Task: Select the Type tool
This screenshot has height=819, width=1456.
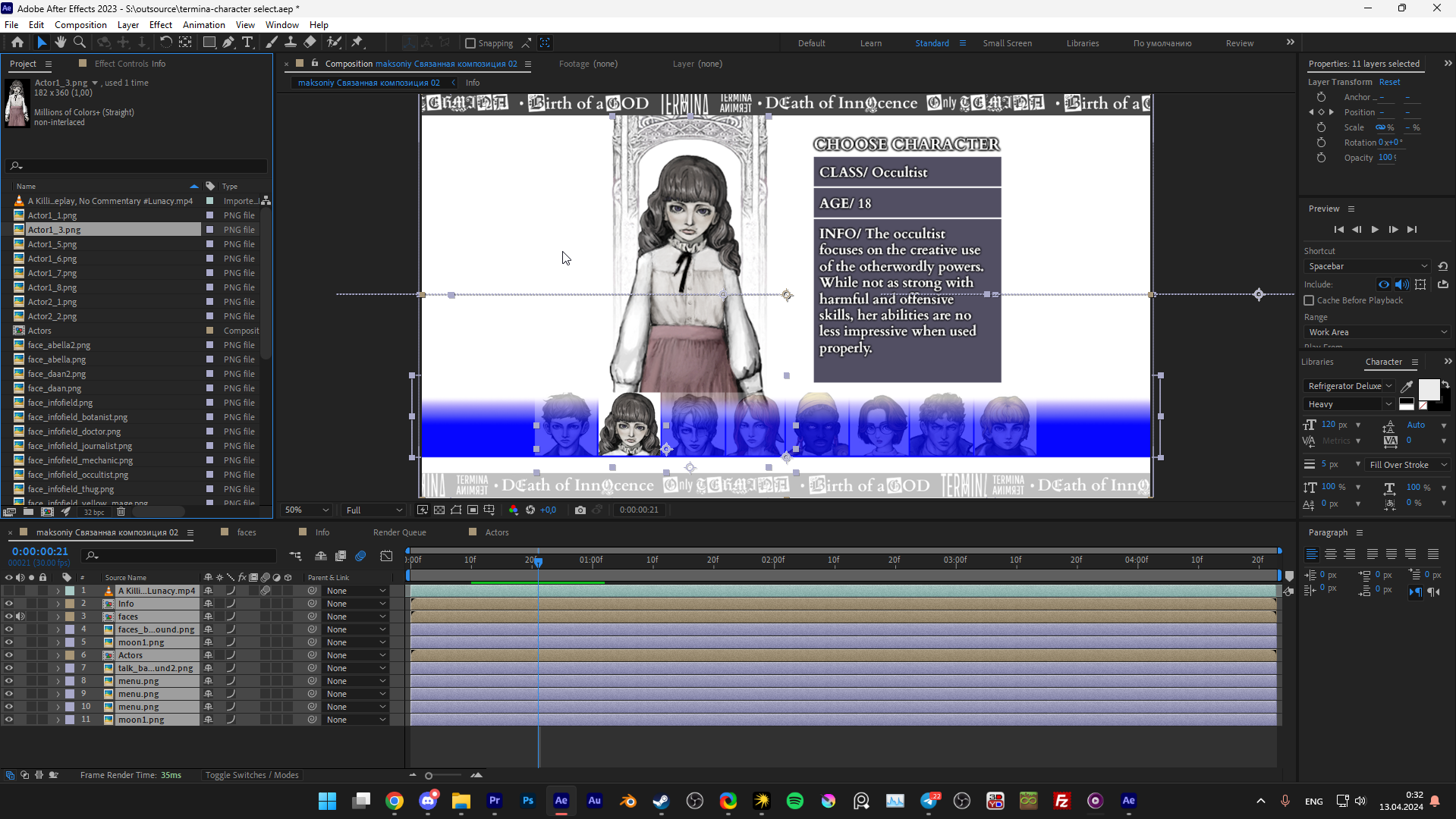Action: click(247, 42)
